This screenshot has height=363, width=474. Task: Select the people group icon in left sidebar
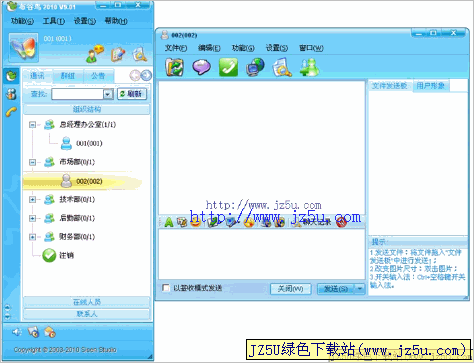(x=11, y=94)
